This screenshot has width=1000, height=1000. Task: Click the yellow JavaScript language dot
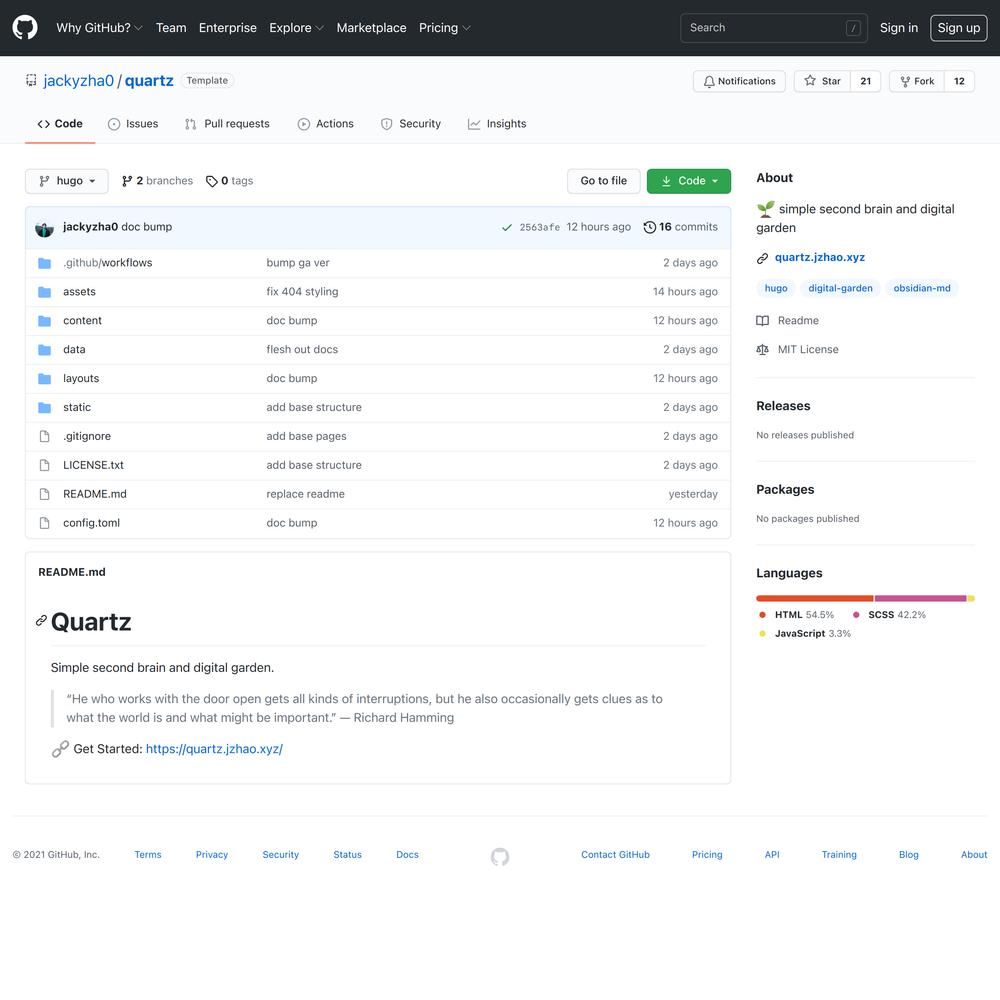click(x=762, y=634)
